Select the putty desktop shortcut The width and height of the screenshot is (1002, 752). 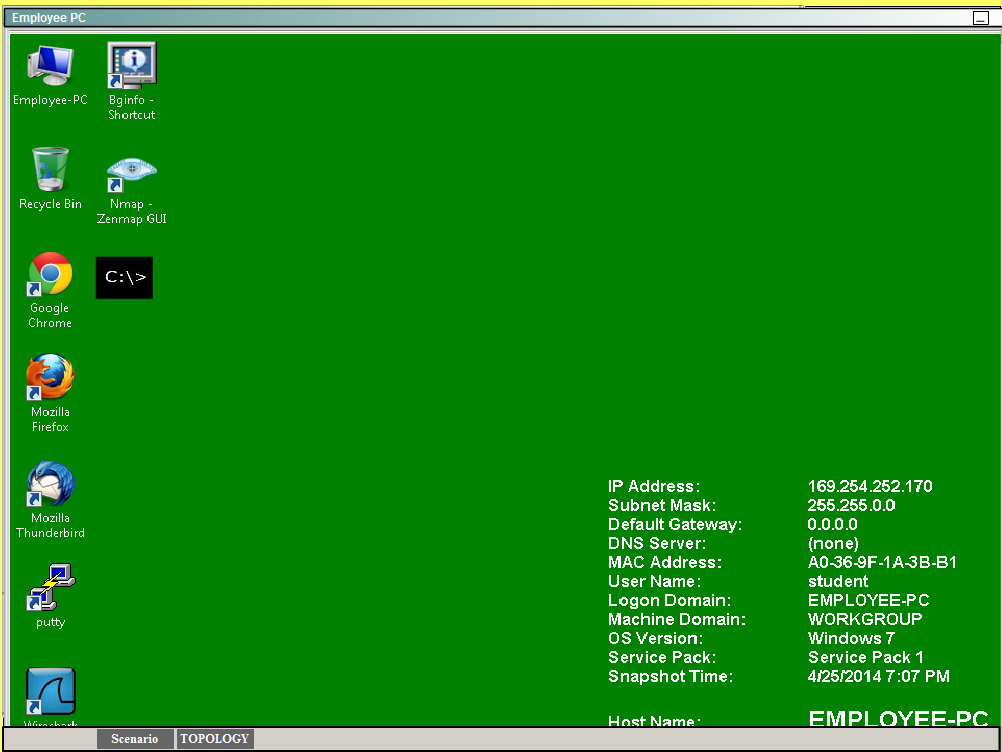pyautogui.click(x=50, y=588)
